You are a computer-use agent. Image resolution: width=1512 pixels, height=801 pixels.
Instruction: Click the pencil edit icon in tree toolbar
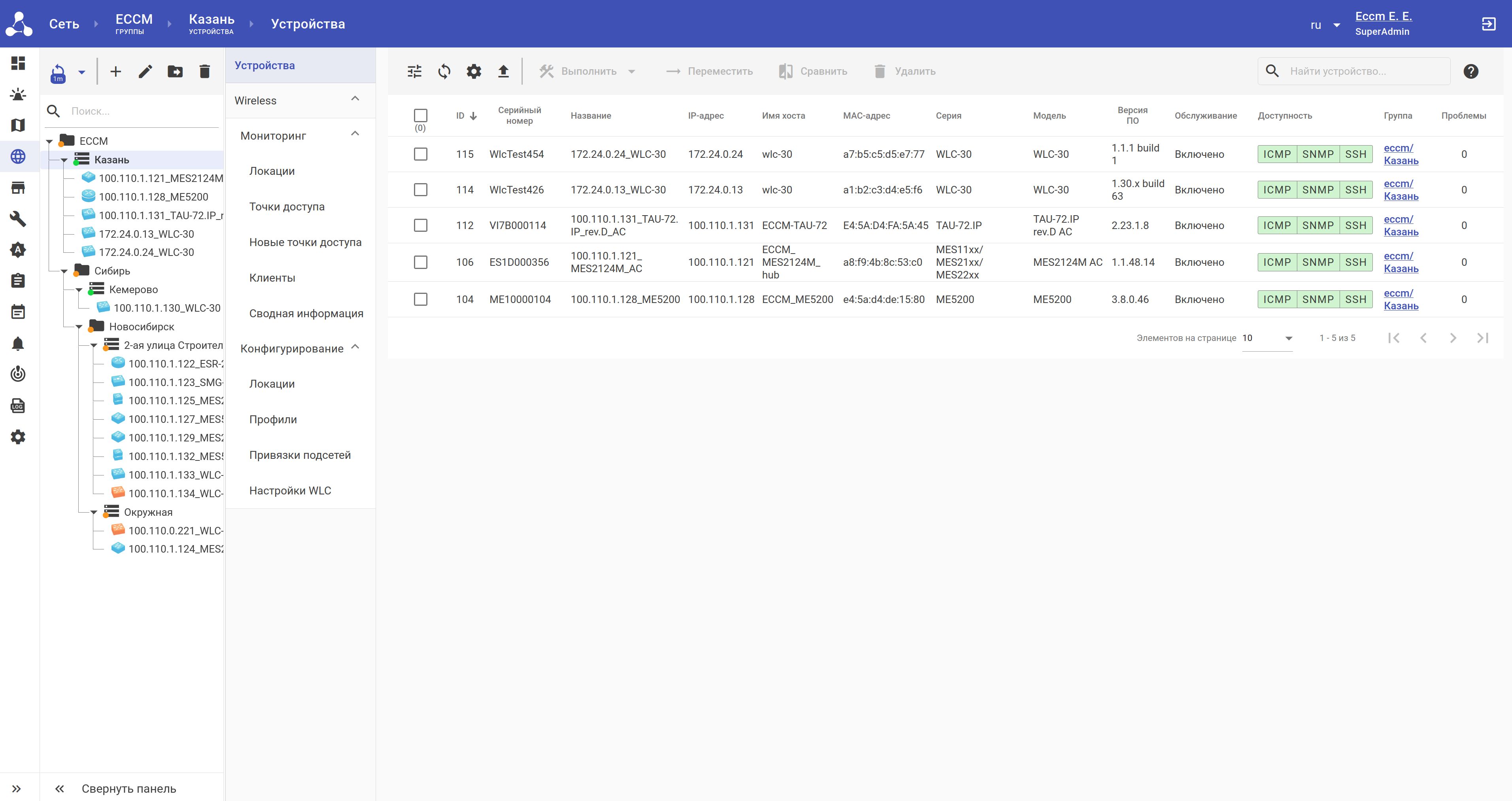pos(145,72)
